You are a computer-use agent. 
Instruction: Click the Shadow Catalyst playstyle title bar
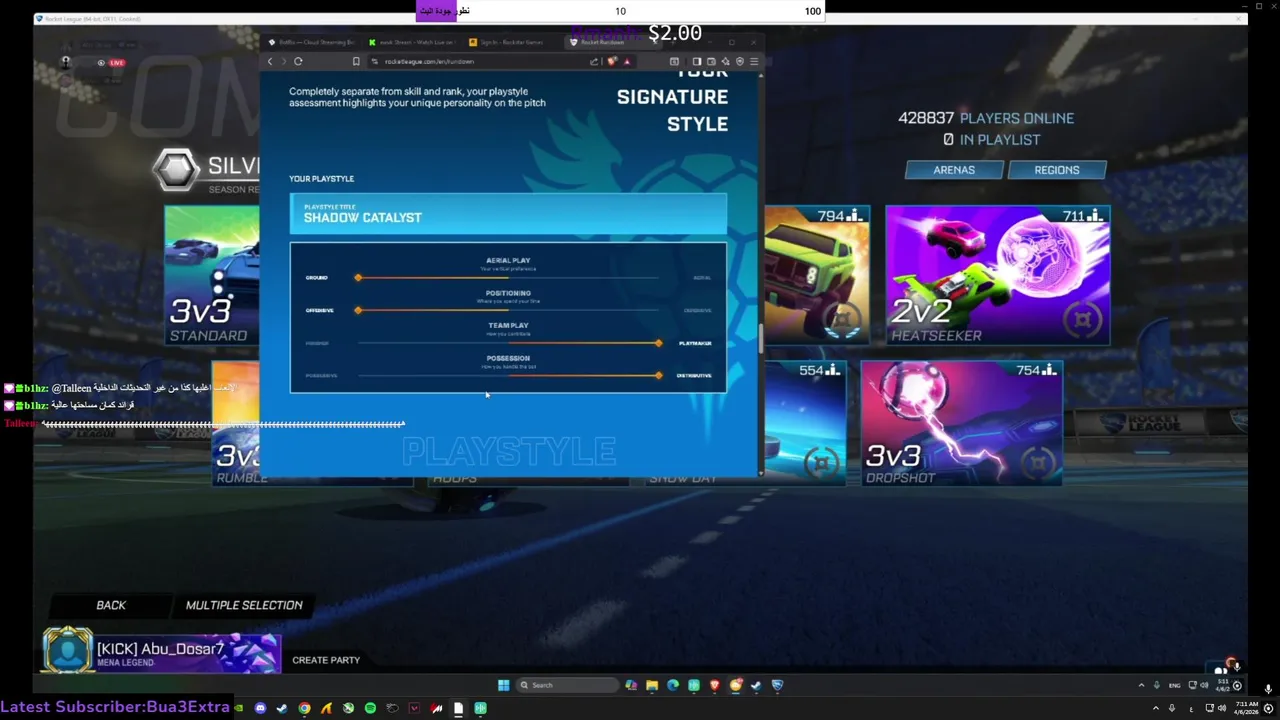click(508, 214)
